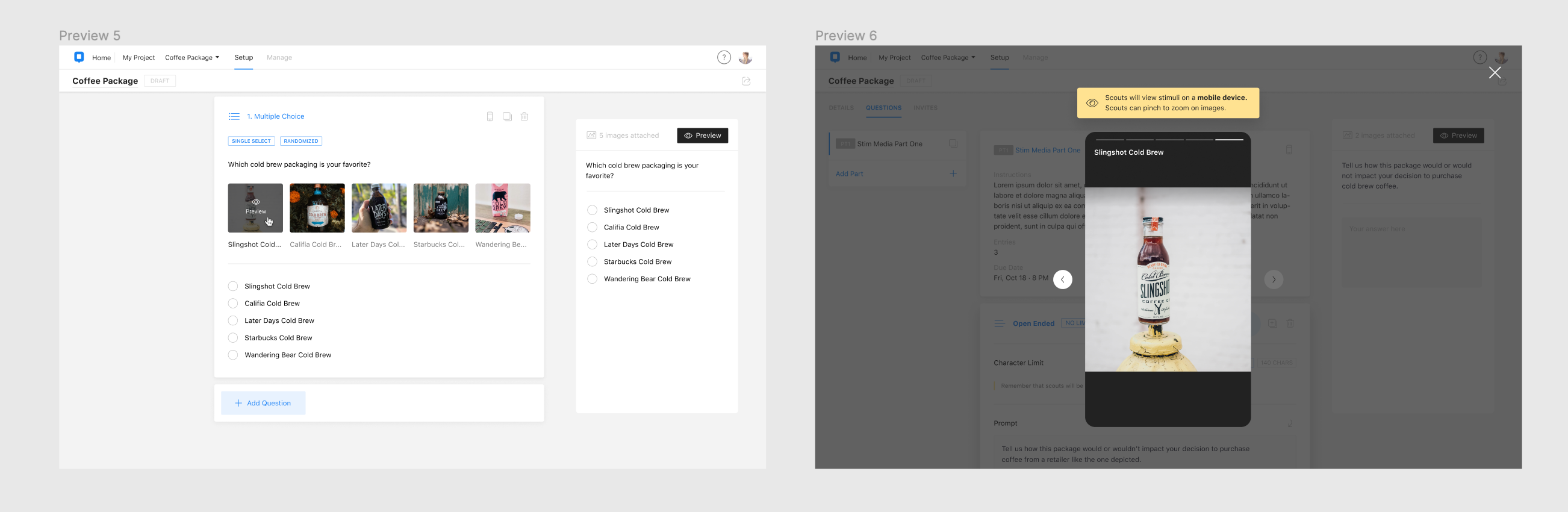Open Slingshot Cold Brew thumbnail preview
This screenshot has height=512, width=1568.
(256, 208)
